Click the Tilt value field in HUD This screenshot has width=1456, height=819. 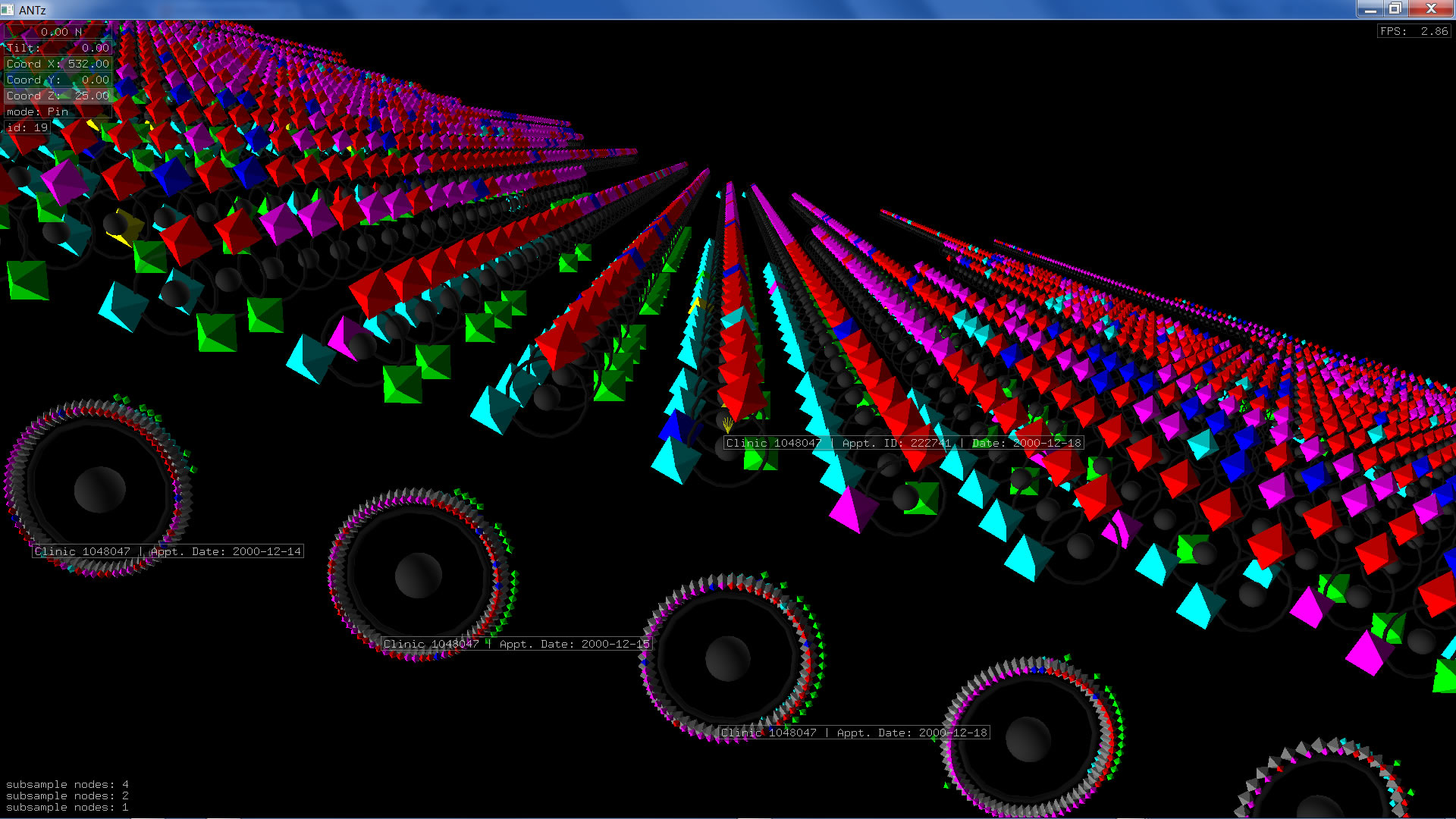point(58,48)
